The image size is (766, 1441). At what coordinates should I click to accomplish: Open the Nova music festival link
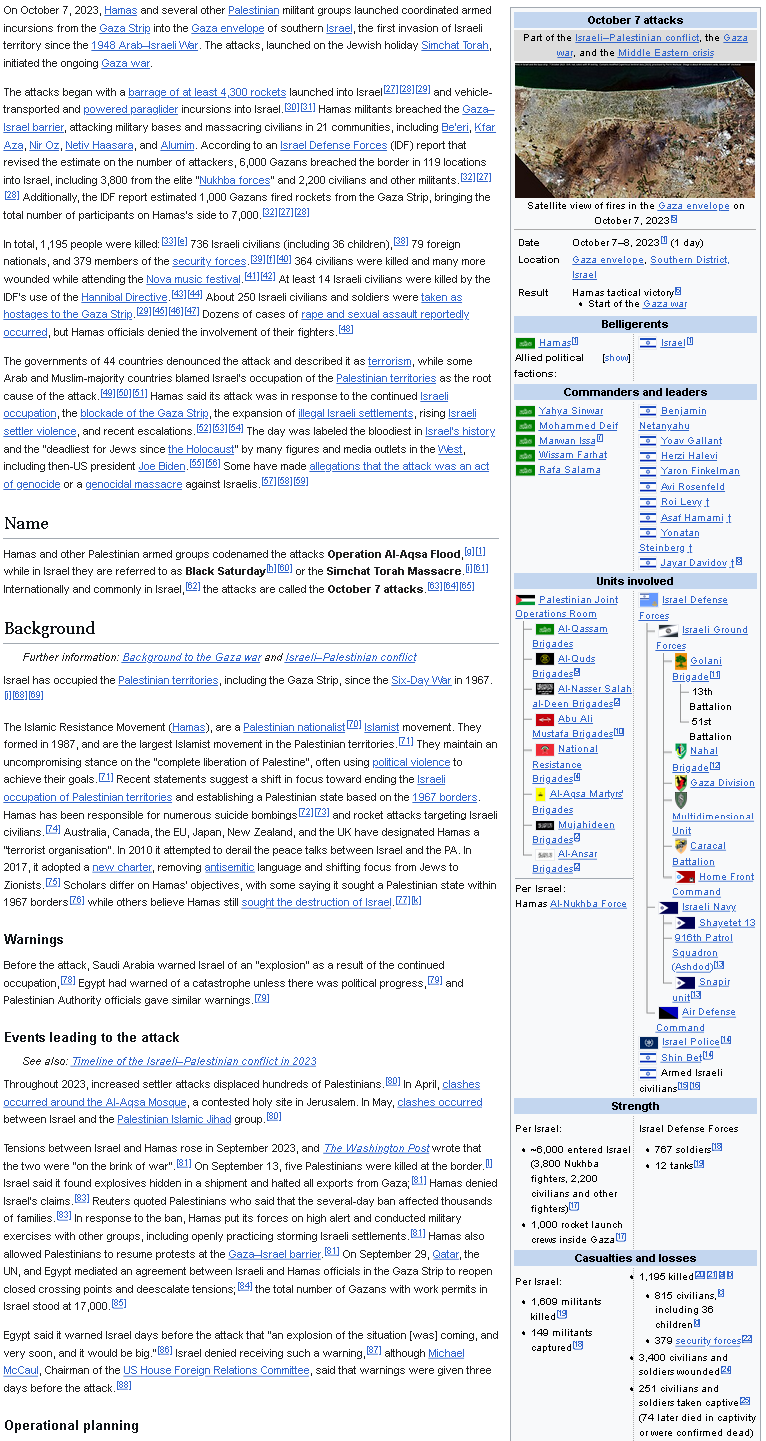click(x=193, y=279)
